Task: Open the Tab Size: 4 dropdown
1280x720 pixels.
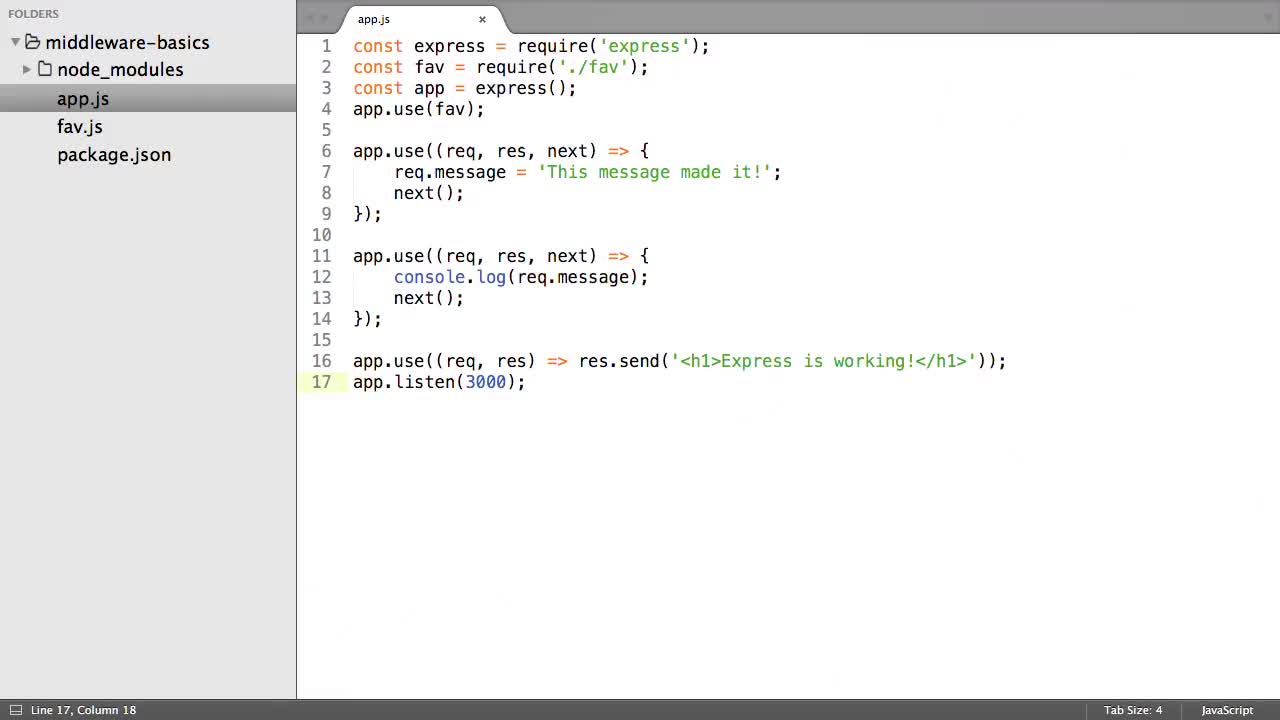Action: coord(1132,710)
